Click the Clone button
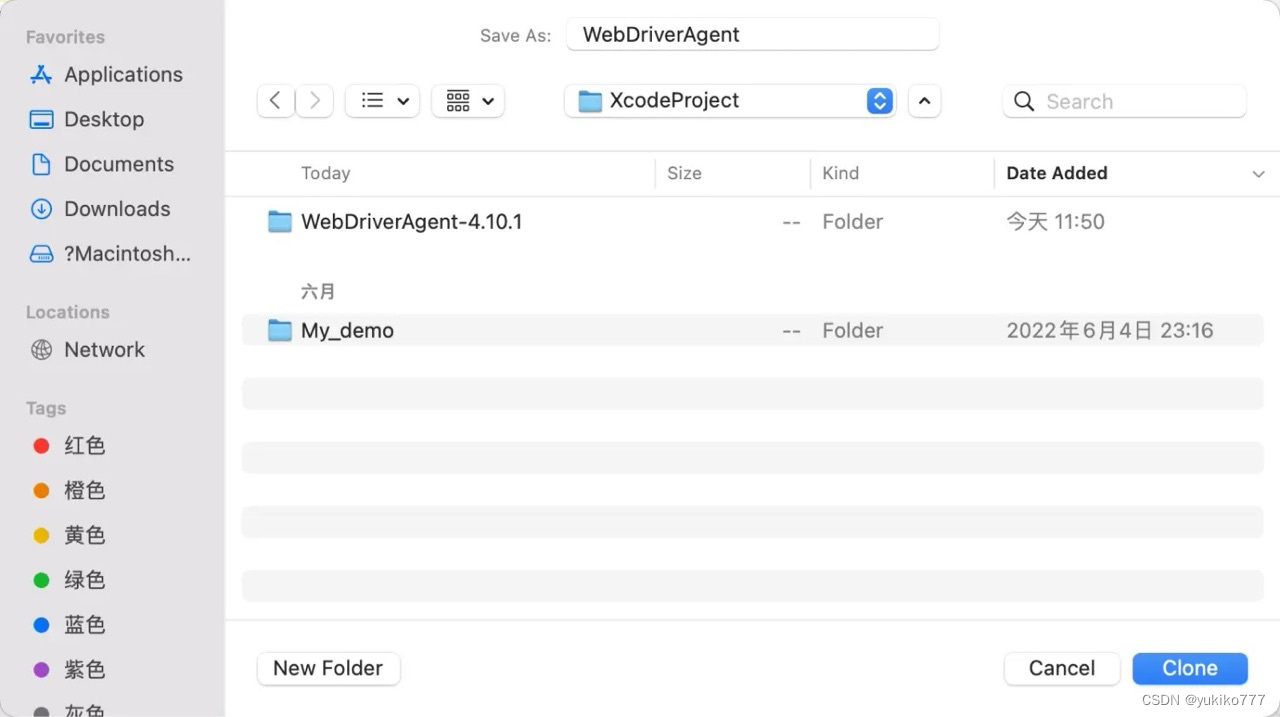 pos(1190,669)
